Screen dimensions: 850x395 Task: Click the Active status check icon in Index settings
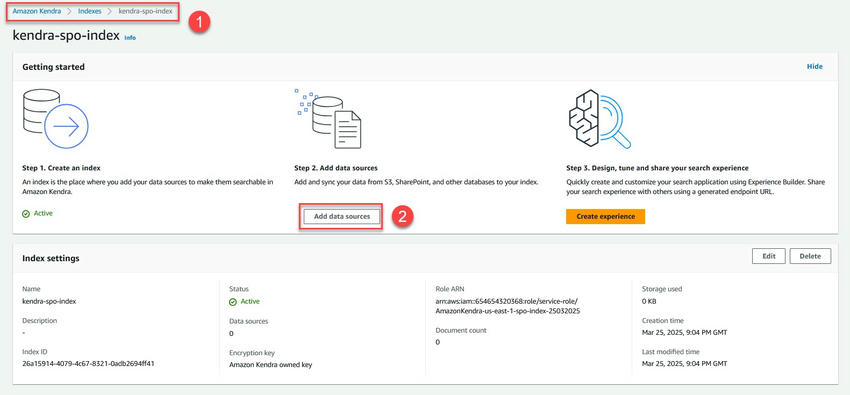[233, 302]
